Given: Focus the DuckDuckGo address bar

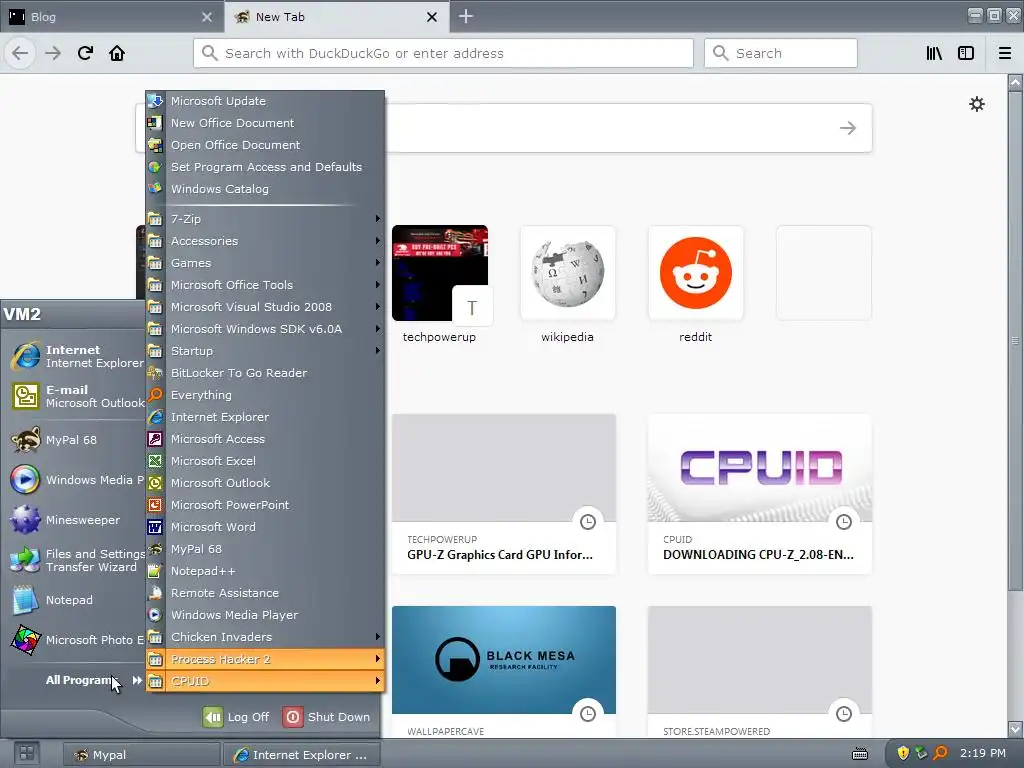Looking at the screenshot, I should [443, 53].
